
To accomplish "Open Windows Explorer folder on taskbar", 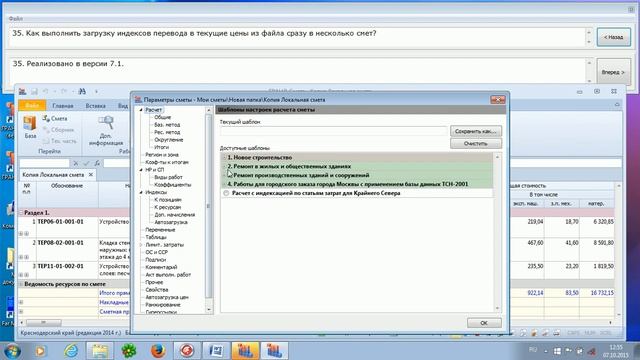I will 100,351.
